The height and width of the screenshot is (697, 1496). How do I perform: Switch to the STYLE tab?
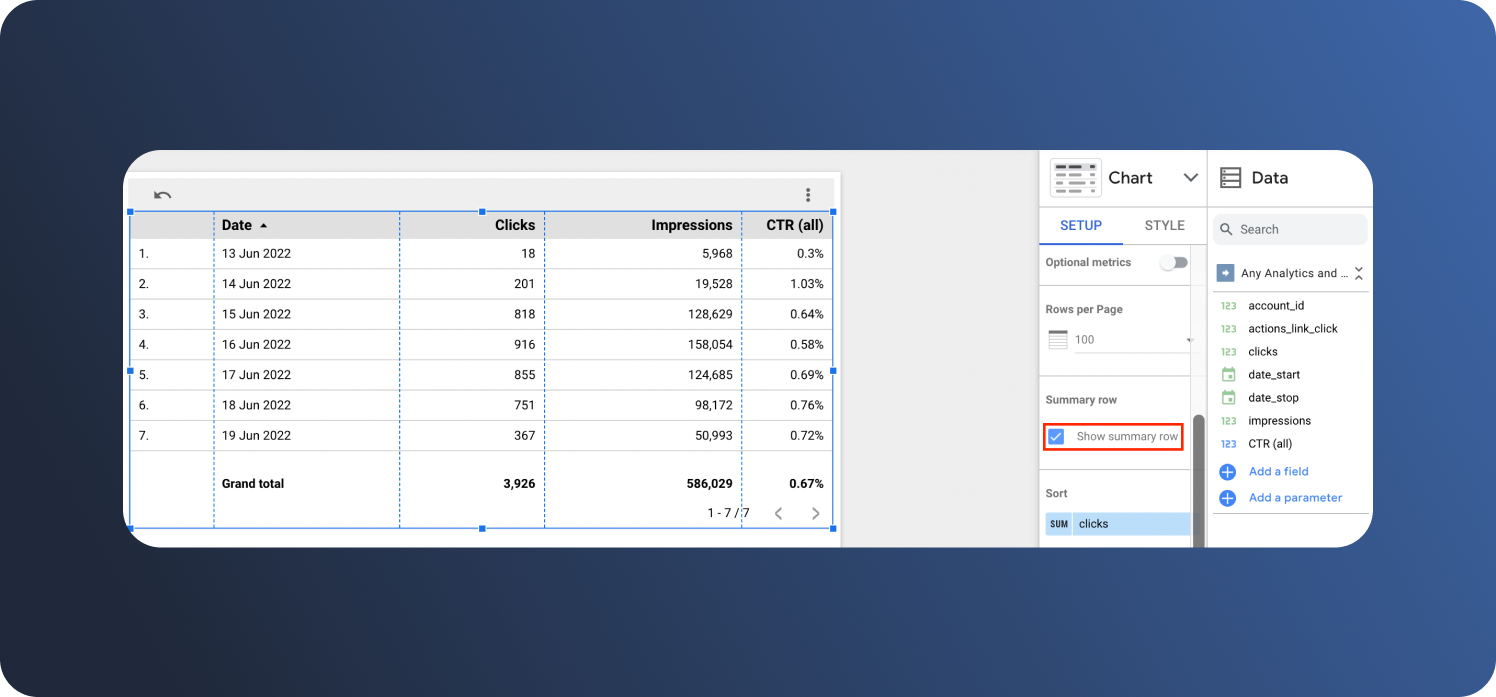[1163, 226]
